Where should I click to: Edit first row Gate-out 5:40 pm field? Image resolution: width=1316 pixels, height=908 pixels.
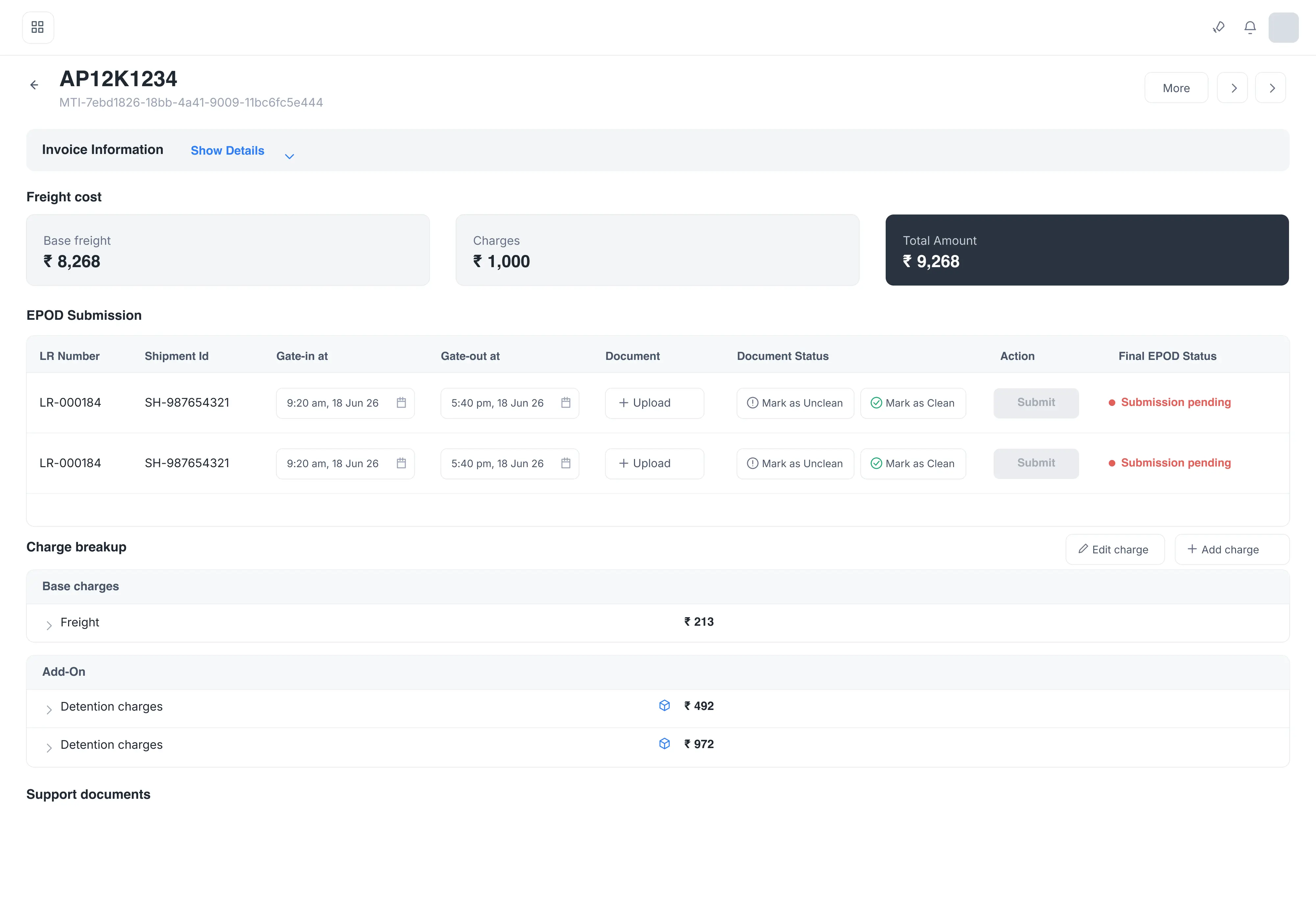pyautogui.click(x=509, y=403)
